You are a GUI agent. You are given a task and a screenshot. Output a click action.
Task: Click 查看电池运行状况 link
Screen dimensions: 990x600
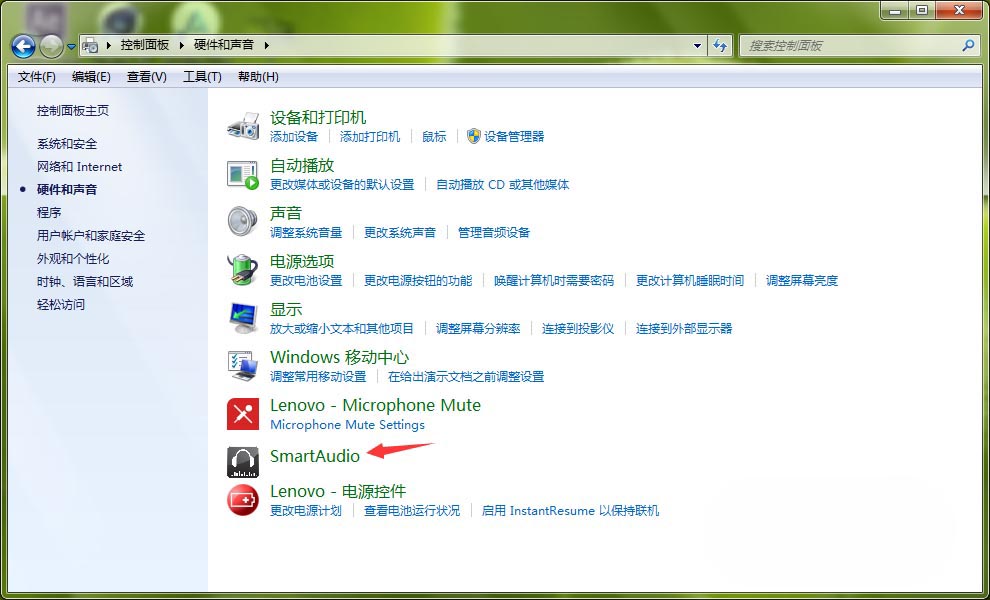[412, 510]
